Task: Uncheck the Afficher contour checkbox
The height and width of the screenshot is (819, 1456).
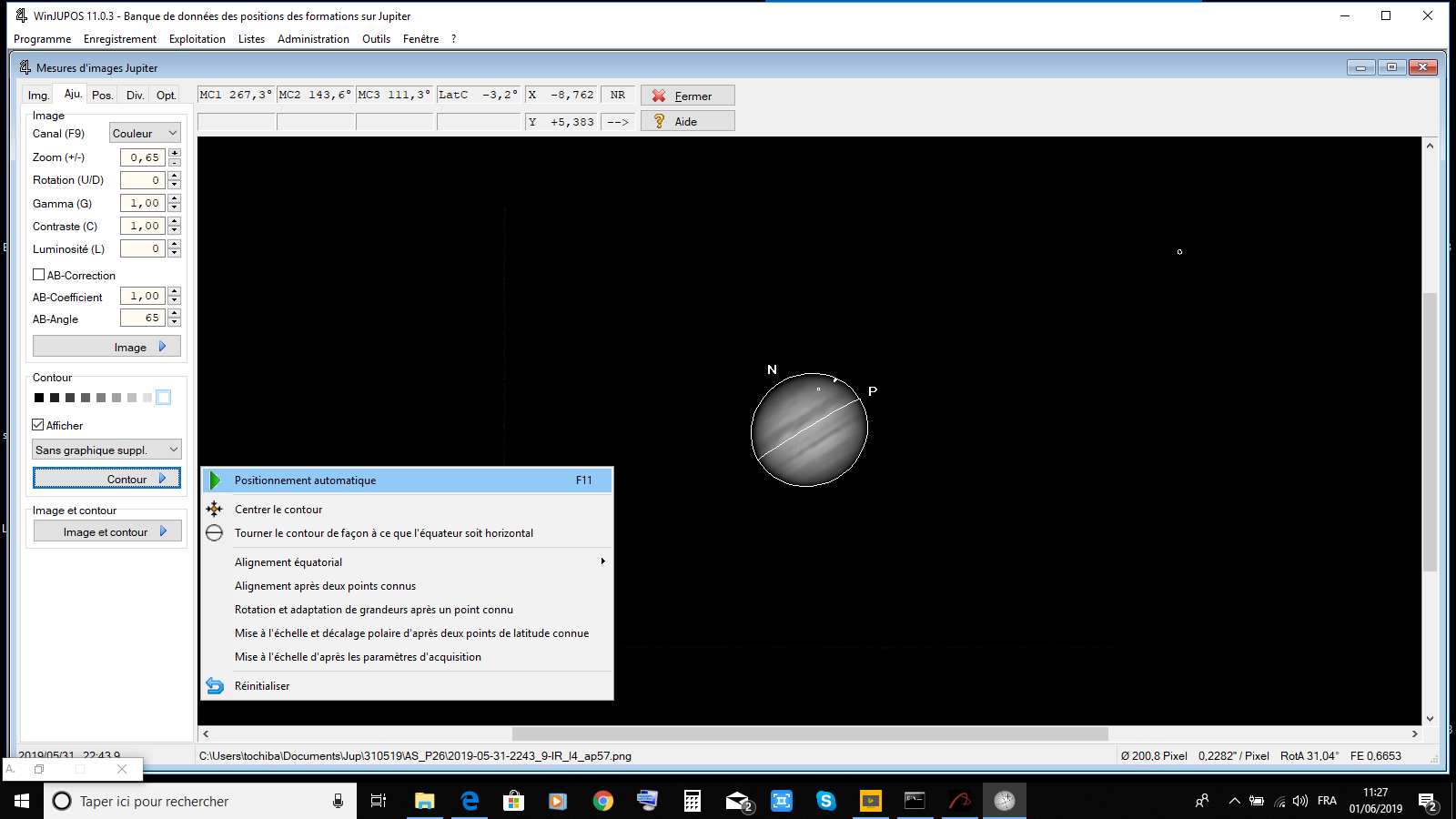Action: [38, 425]
